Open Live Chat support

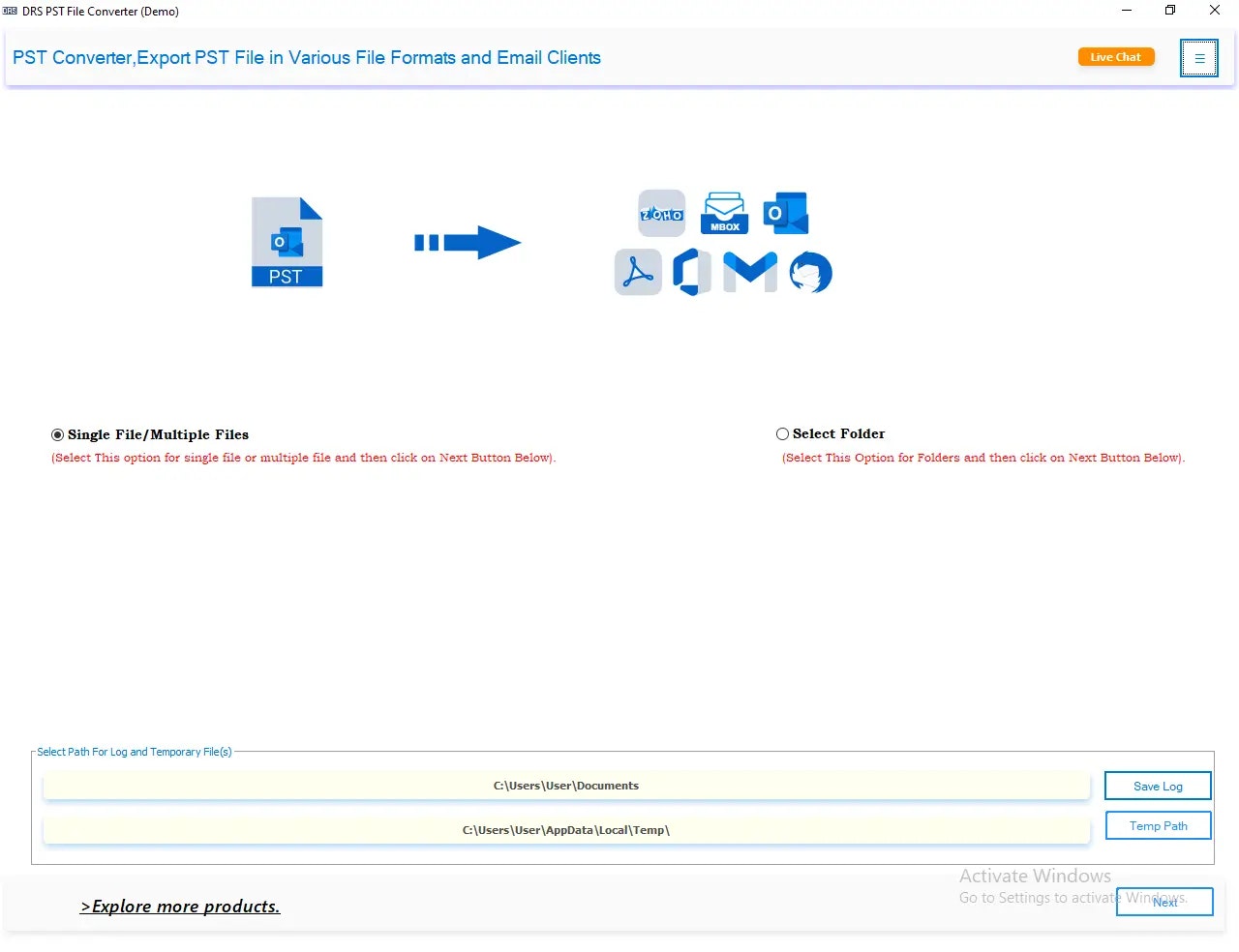pos(1116,57)
